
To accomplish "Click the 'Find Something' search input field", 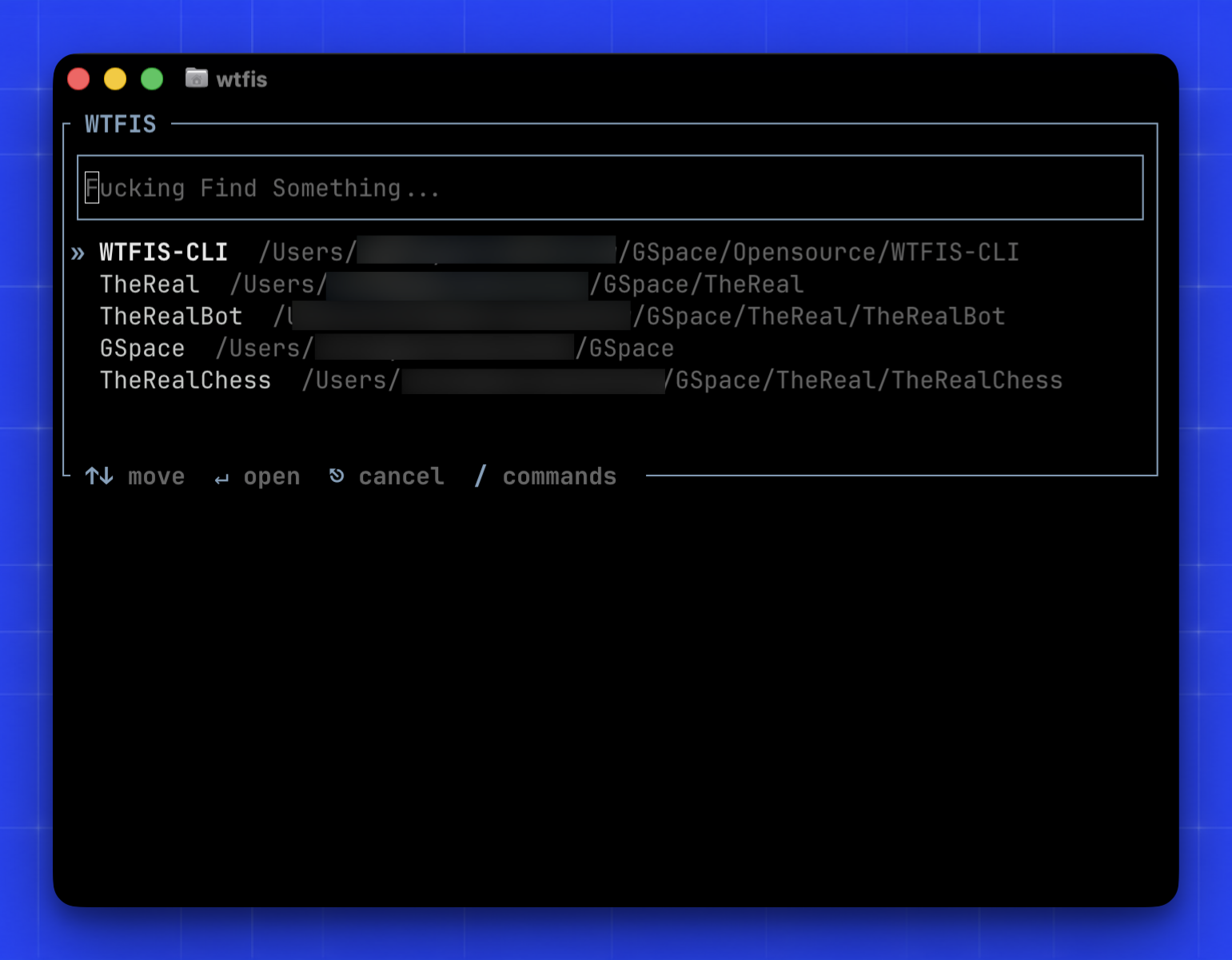I will (610, 188).
